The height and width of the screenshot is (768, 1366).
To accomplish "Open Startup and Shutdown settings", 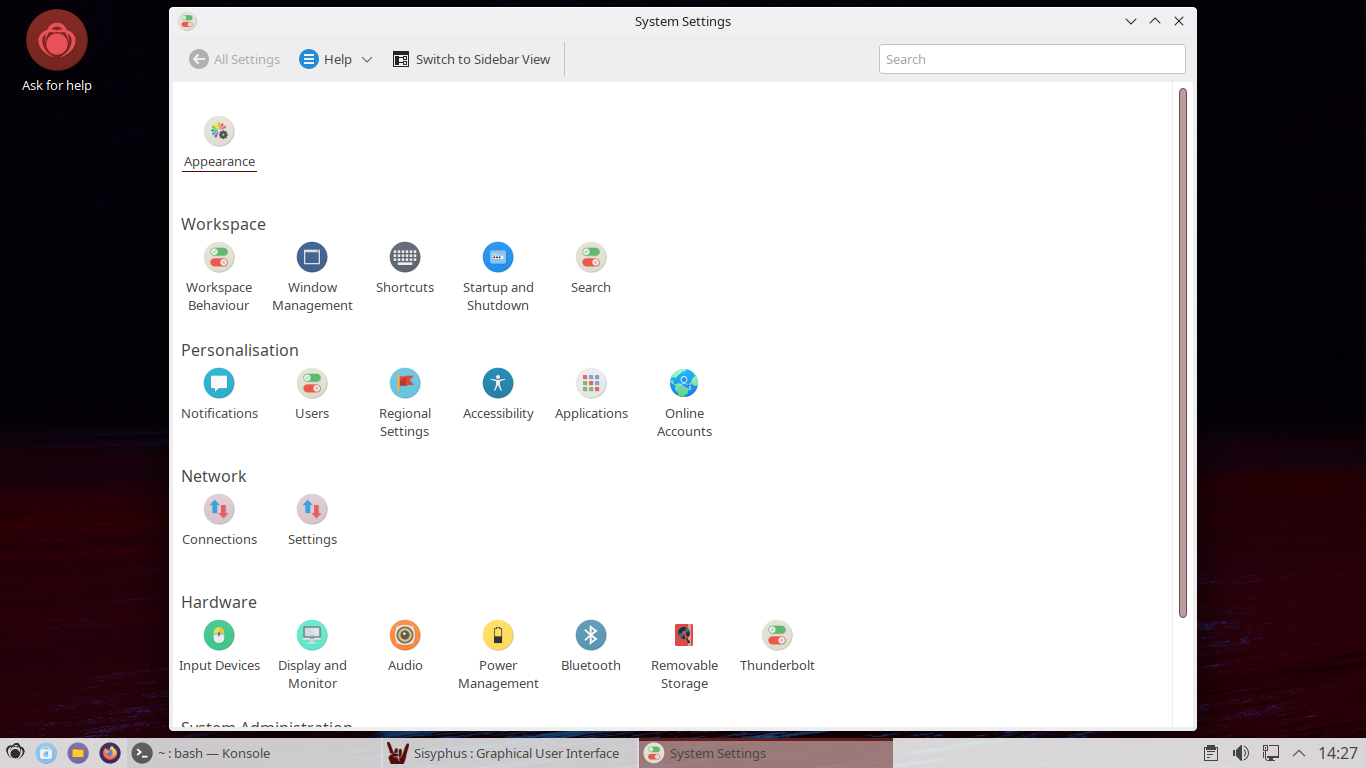I will pyautogui.click(x=498, y=278).
